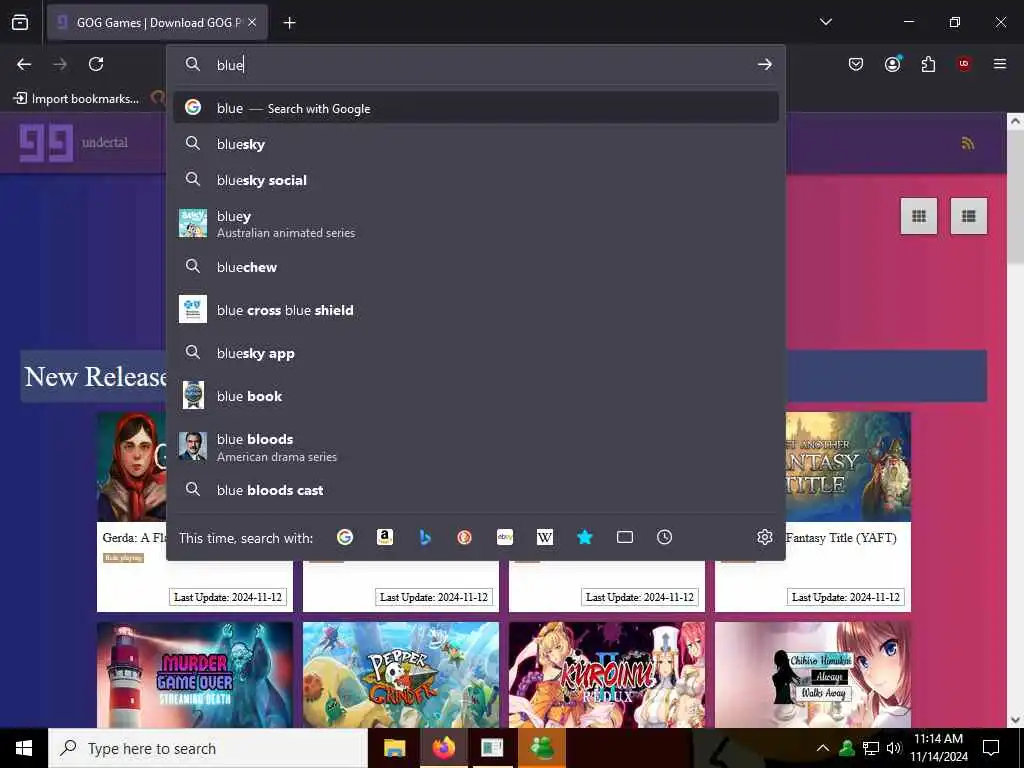Choose the 'bluesky' search suggestion
This screenshot has width=1024, height=768.
click(475, 144)
